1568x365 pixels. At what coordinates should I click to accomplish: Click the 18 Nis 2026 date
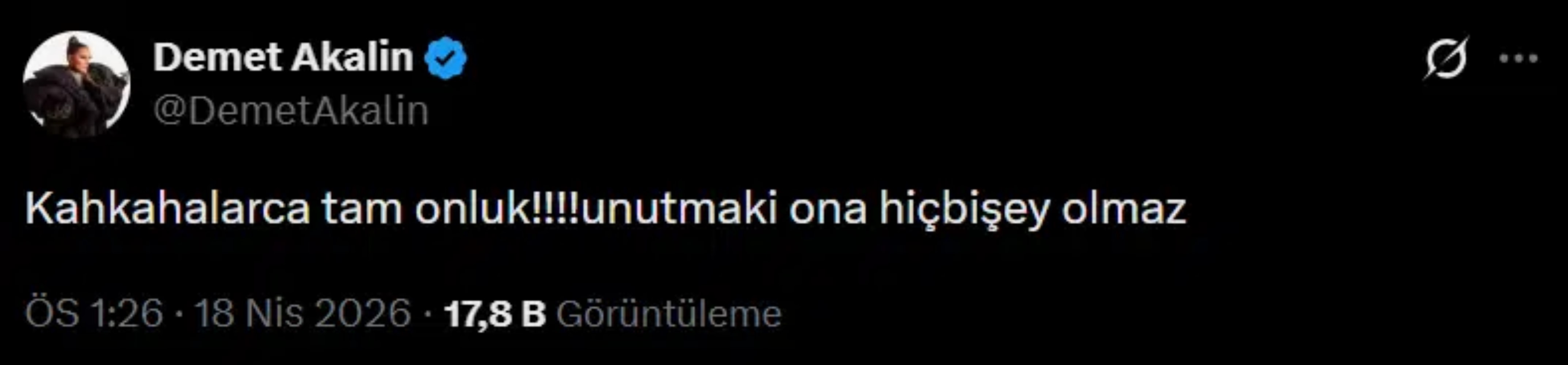[x=302, y=314]
